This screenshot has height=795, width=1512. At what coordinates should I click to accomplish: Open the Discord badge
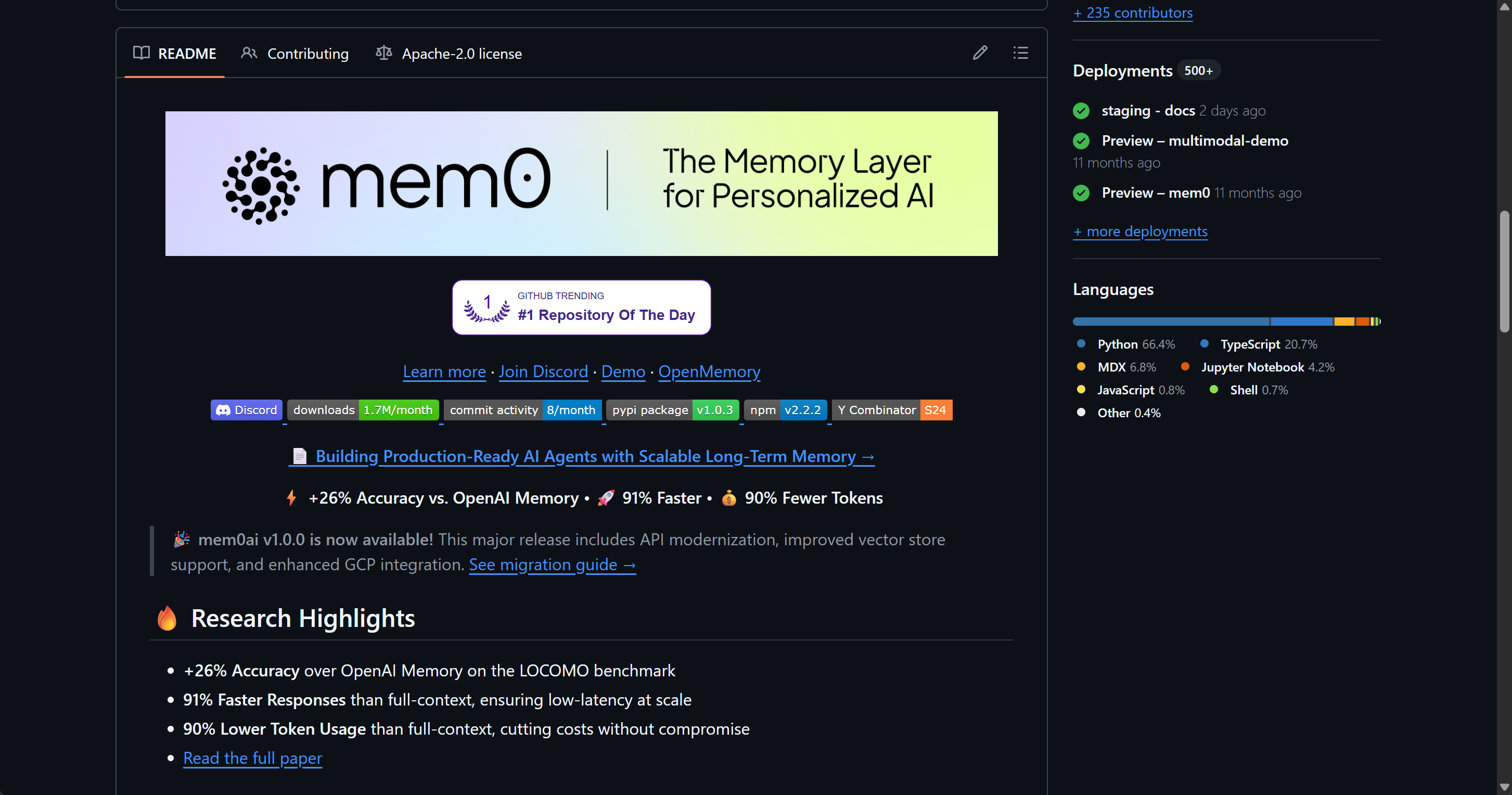pos(247,410)
